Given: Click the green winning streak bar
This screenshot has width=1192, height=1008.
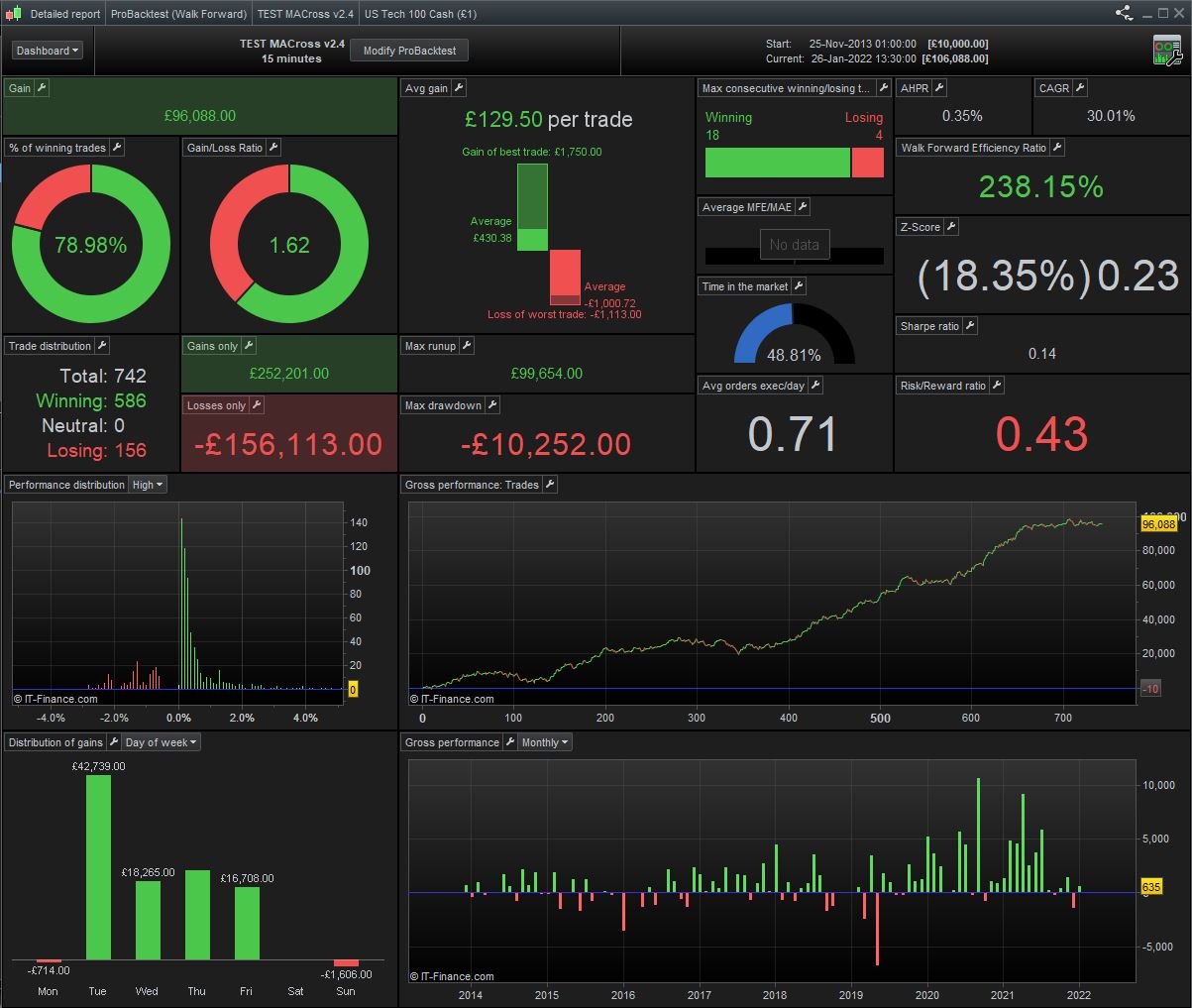Looking at the screenshot, I should 778,163.
